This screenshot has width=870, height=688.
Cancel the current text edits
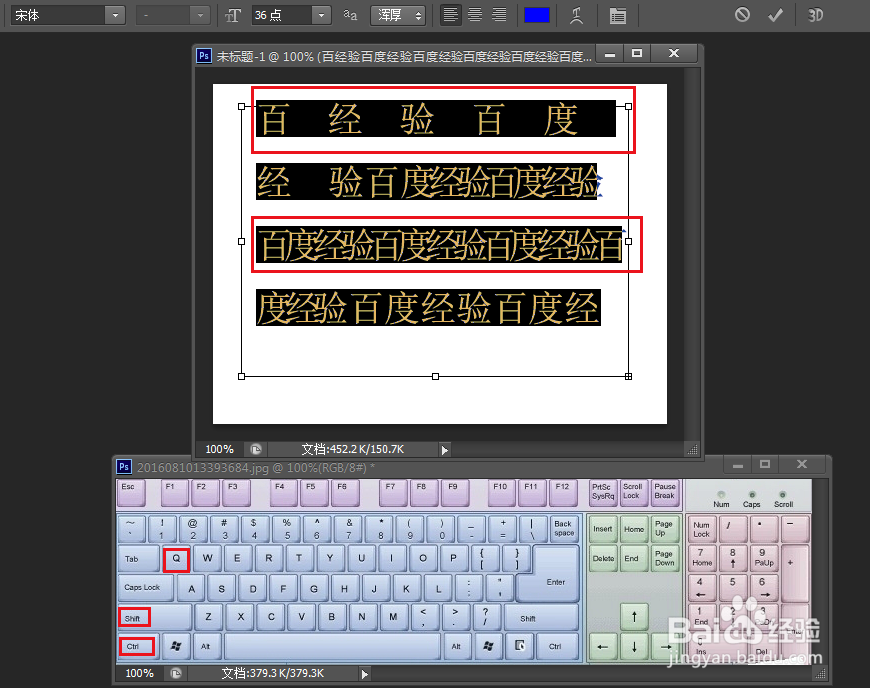pyautogui.click(x=742, y=15)
